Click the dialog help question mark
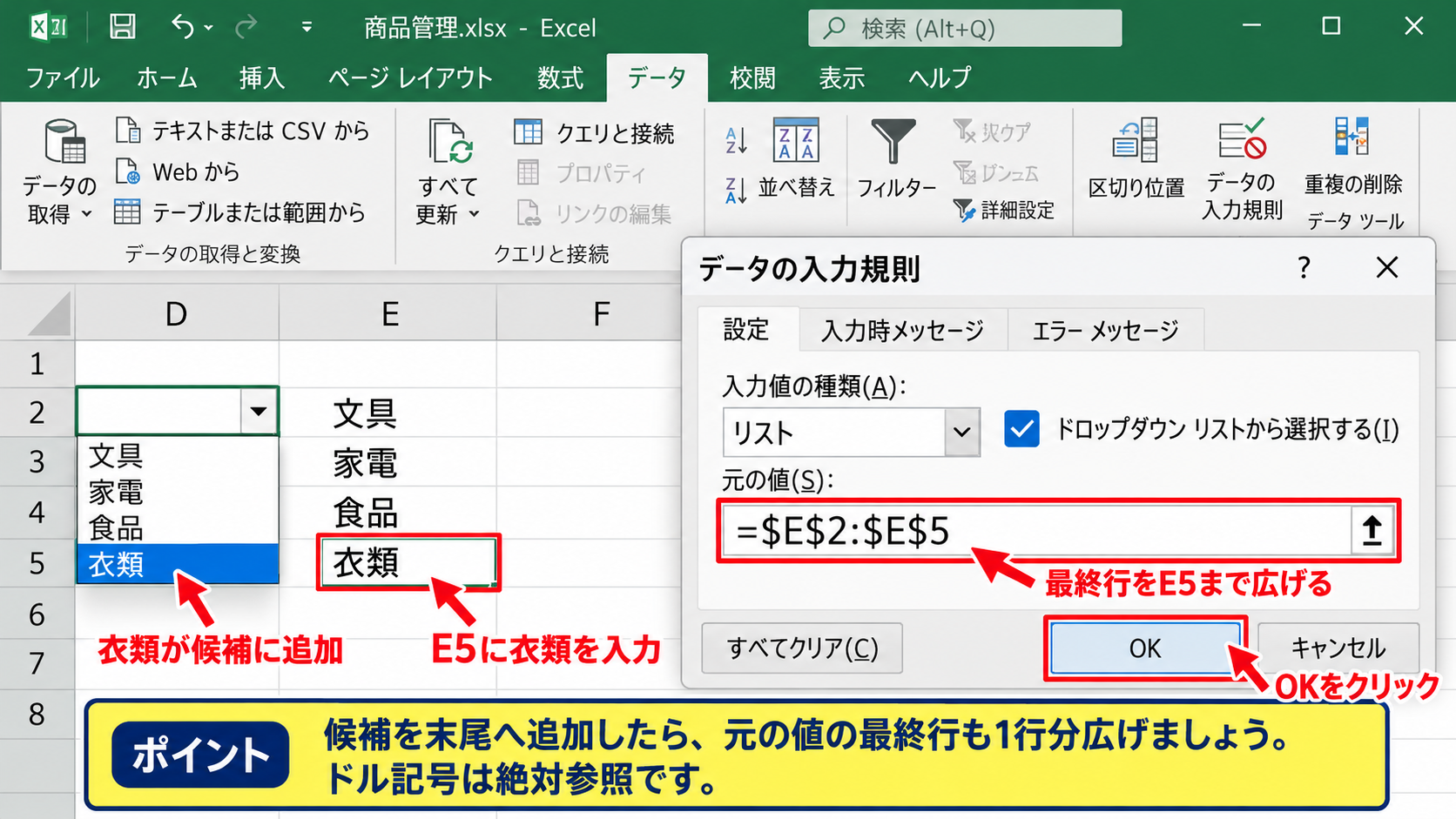 [1304, 267]
